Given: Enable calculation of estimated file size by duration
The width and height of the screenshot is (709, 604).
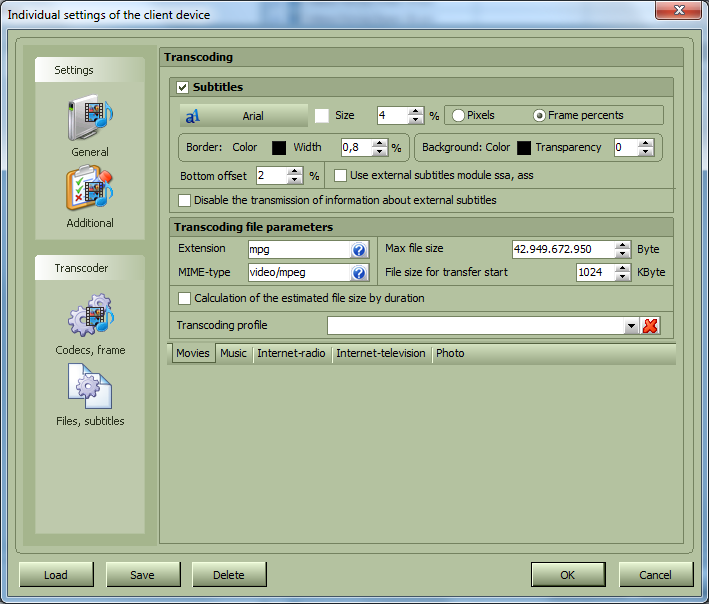Looking at the screenshot, I should click(184, 298).
